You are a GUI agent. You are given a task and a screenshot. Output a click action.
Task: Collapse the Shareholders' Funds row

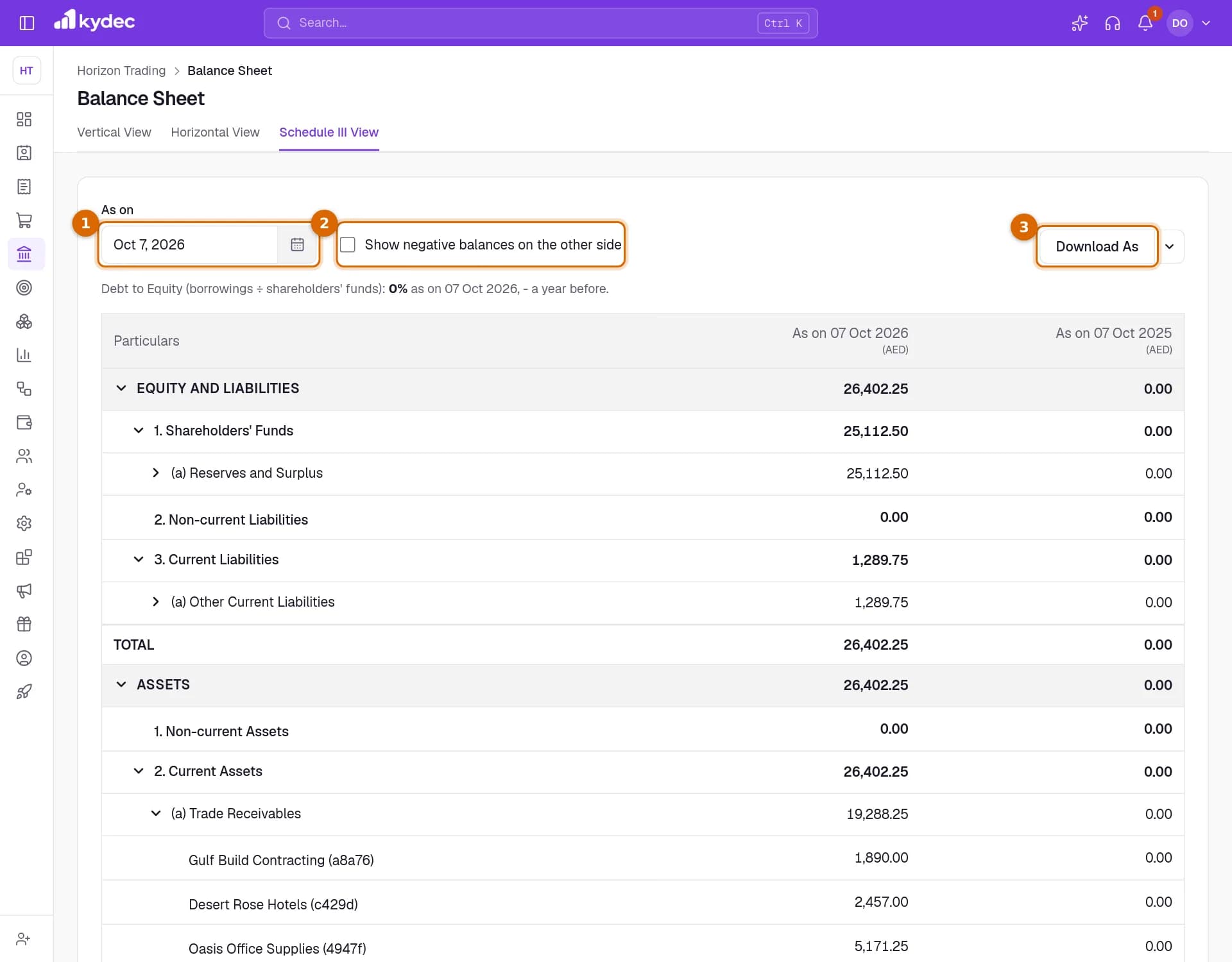click(x=139, y=430)
